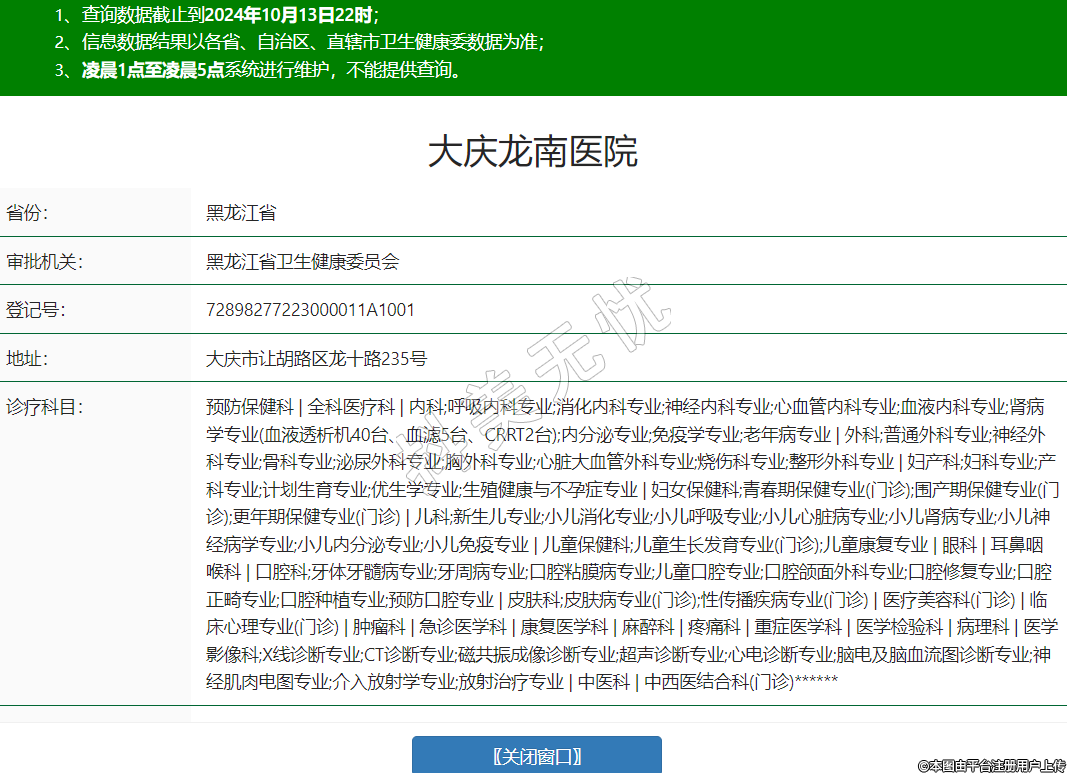Click the 康复医学科 department entry
Screen dimensions: 1067x773
(x=565, y=627)
